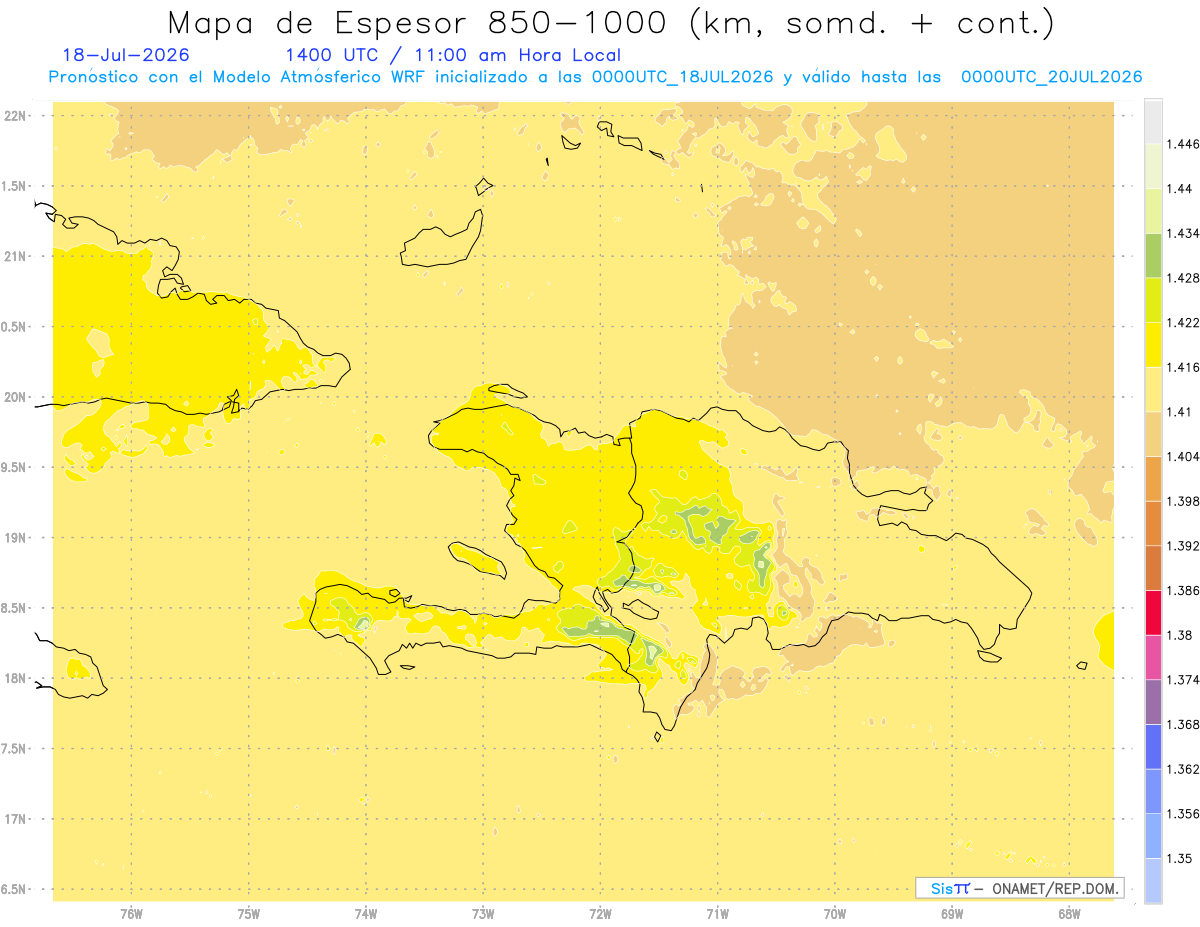
Task: Pick the lightest blue swatch below 1.35
Action: (x=1153, y=880)
